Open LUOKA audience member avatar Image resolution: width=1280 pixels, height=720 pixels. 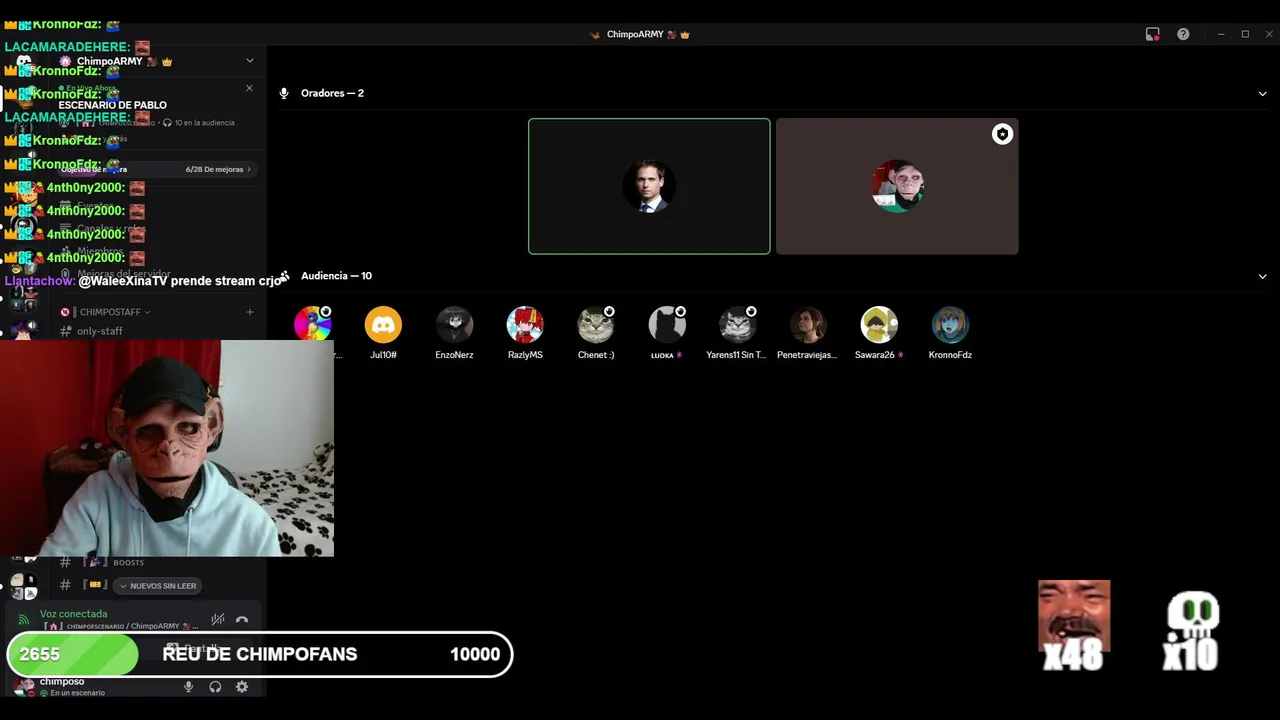tap(667, 324)
